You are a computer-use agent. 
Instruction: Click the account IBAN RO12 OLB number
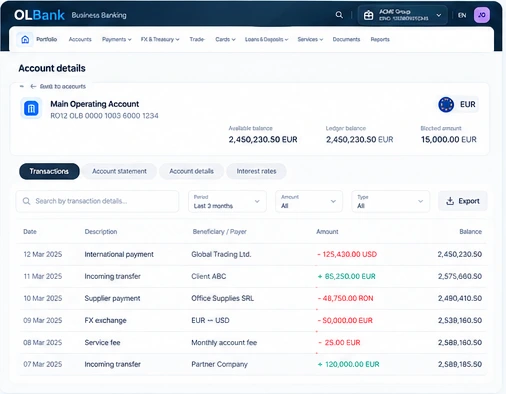click(104, 116)
